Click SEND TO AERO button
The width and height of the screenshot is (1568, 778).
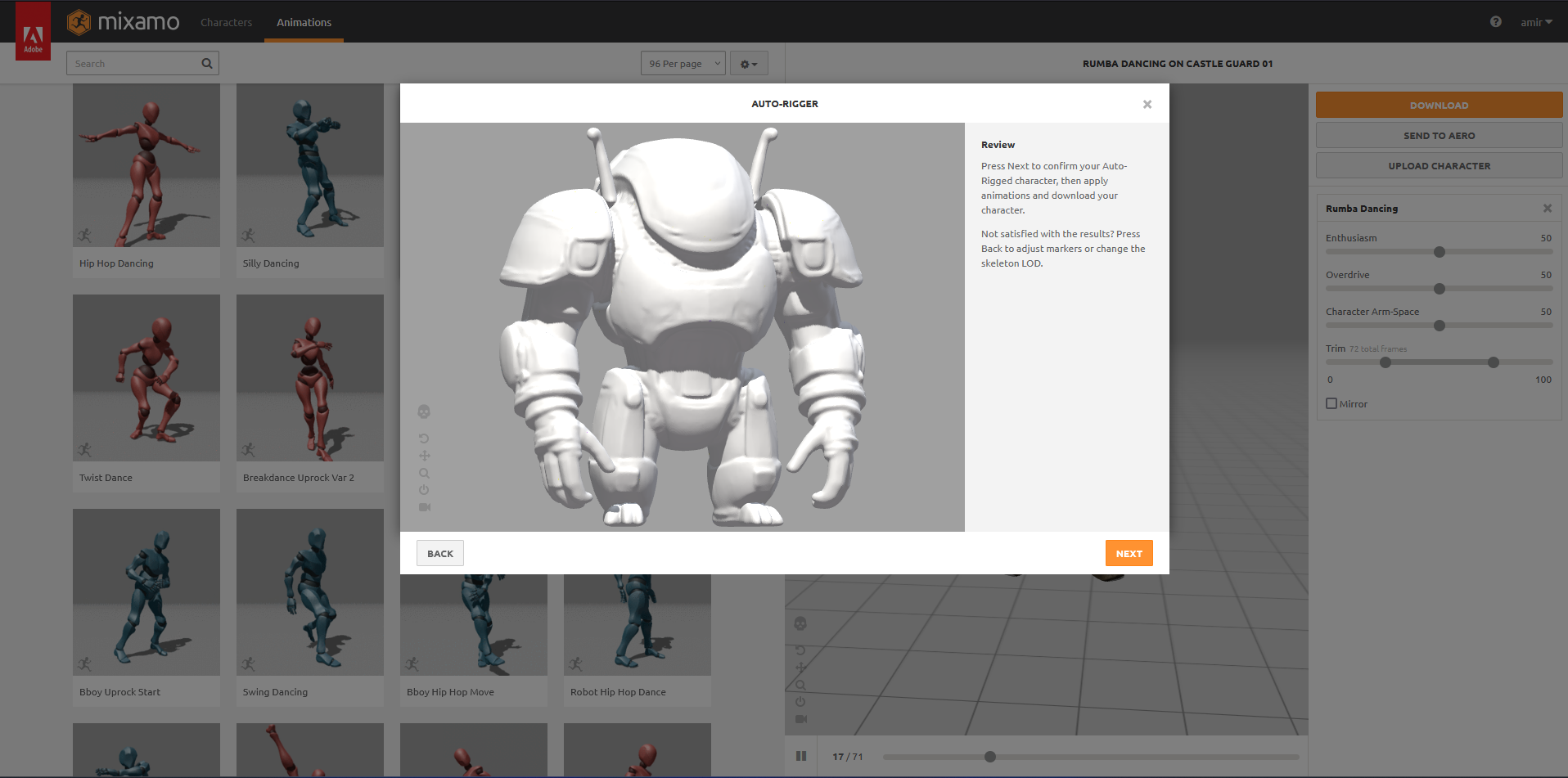coord(1439,135)
